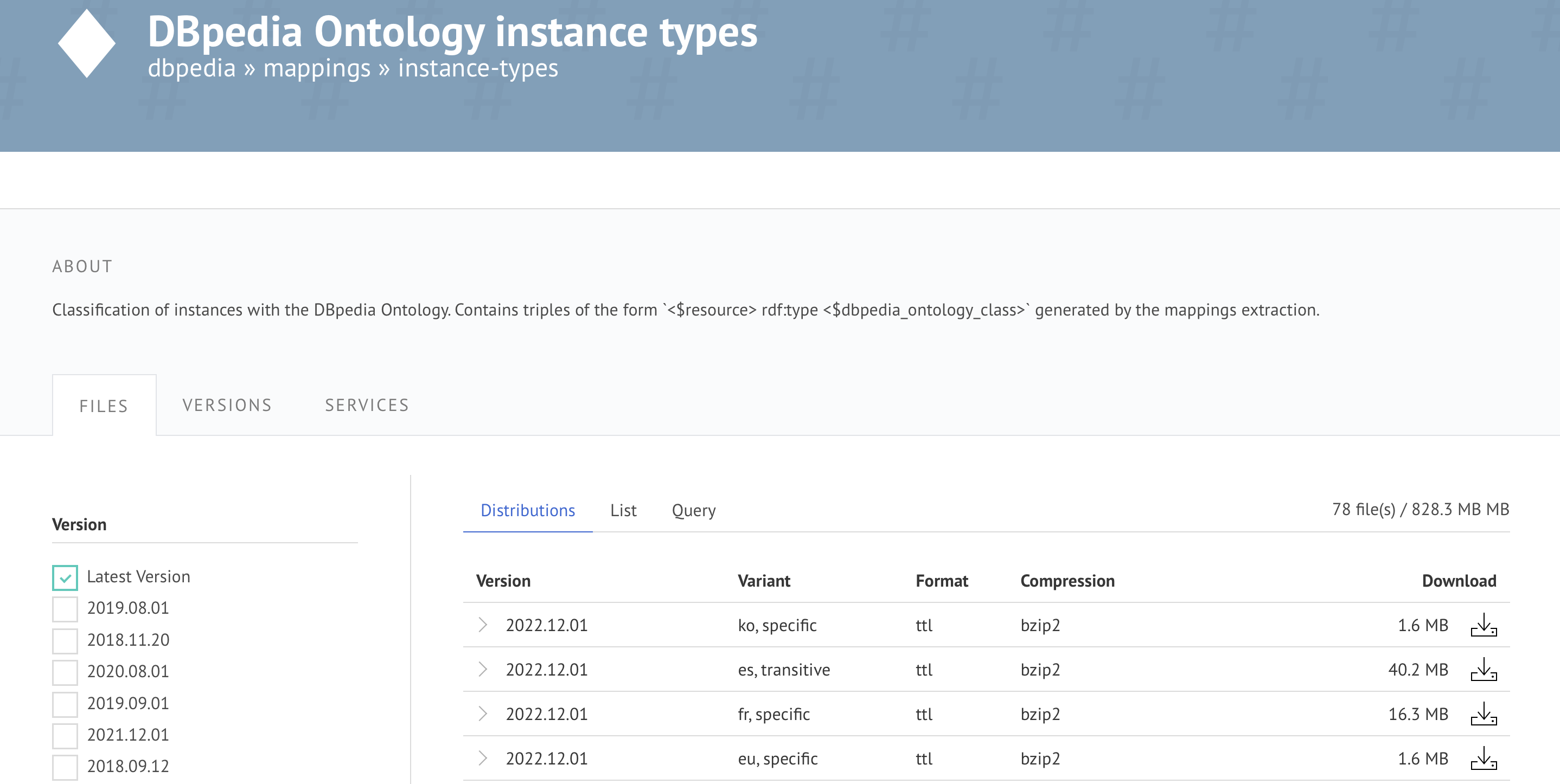Click the eu, specific variant cell
Screen dimensions: 1560x784
click(778, 759)
